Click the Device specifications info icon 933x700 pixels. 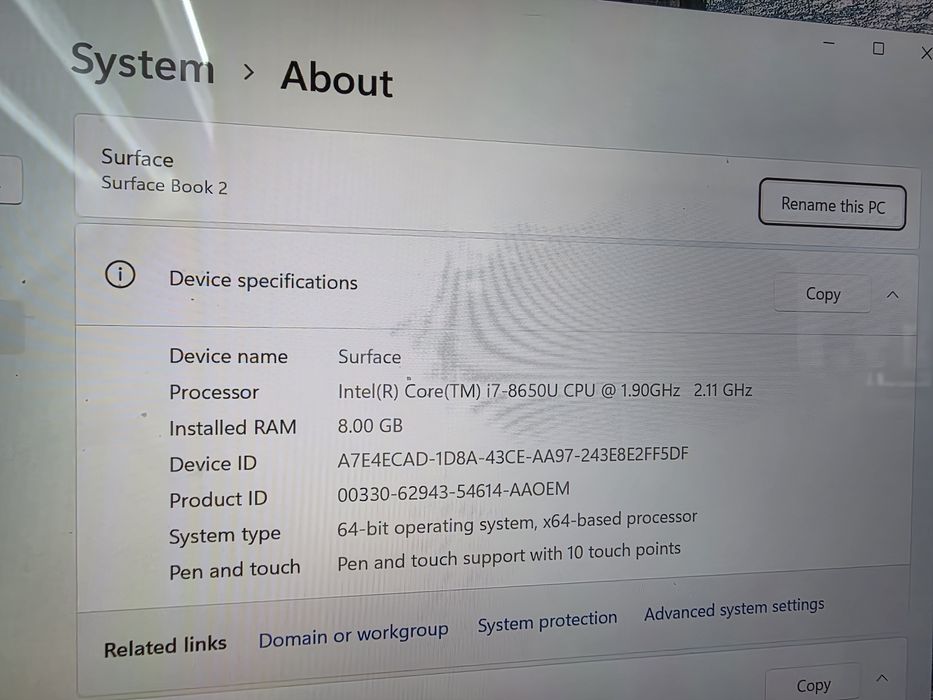(120, 274)
